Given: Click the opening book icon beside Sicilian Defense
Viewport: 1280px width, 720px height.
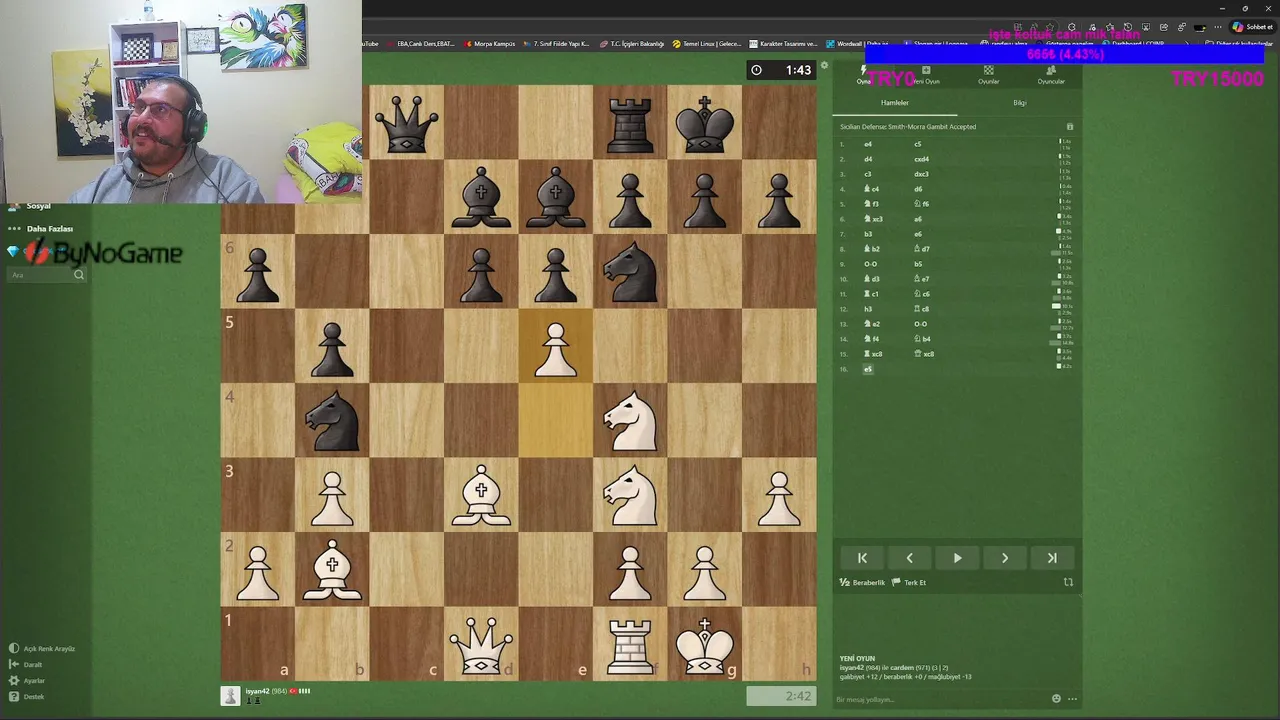Looking at the screenshot, I should tap(1069, 127).
